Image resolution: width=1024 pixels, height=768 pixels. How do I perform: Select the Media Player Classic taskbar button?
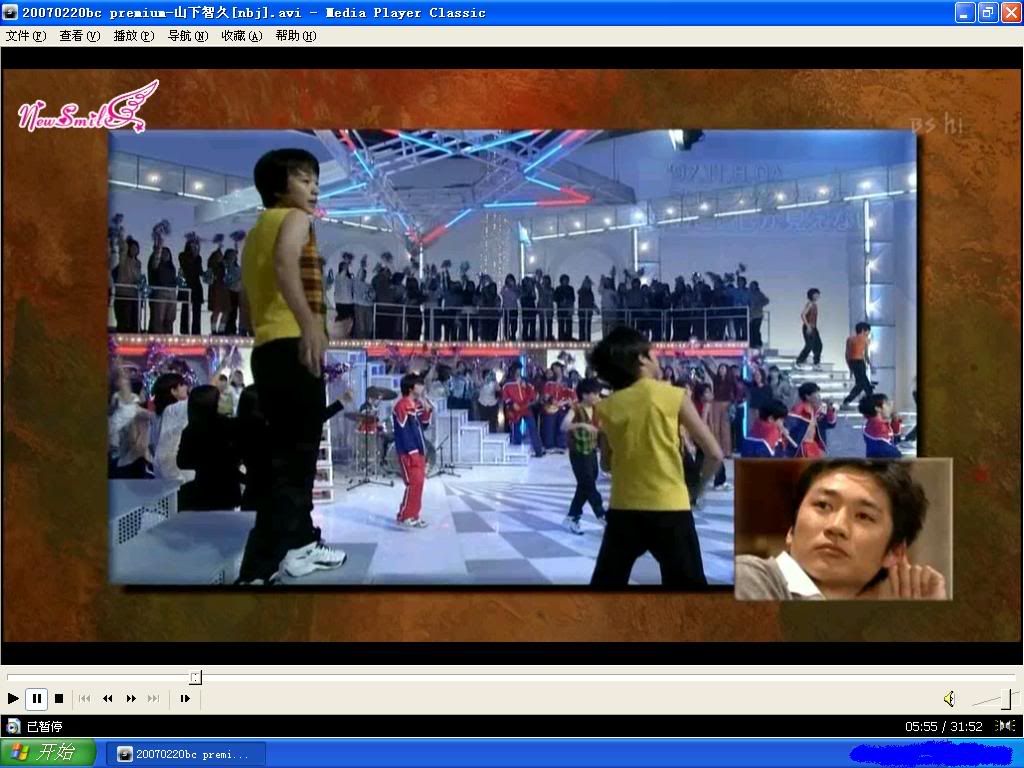(186, 754)
